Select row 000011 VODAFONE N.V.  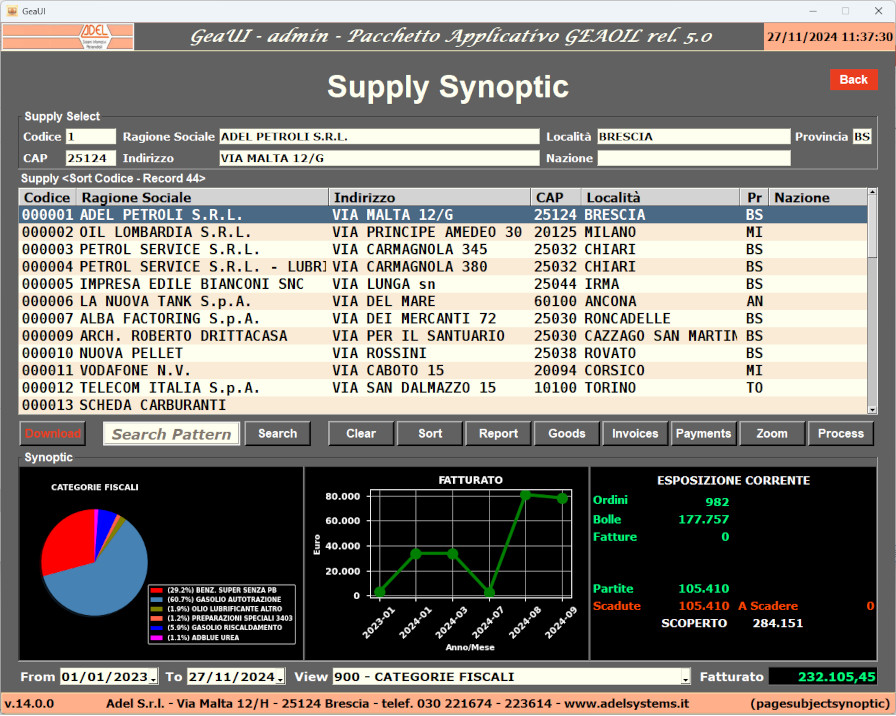click(x=443, y=371)
